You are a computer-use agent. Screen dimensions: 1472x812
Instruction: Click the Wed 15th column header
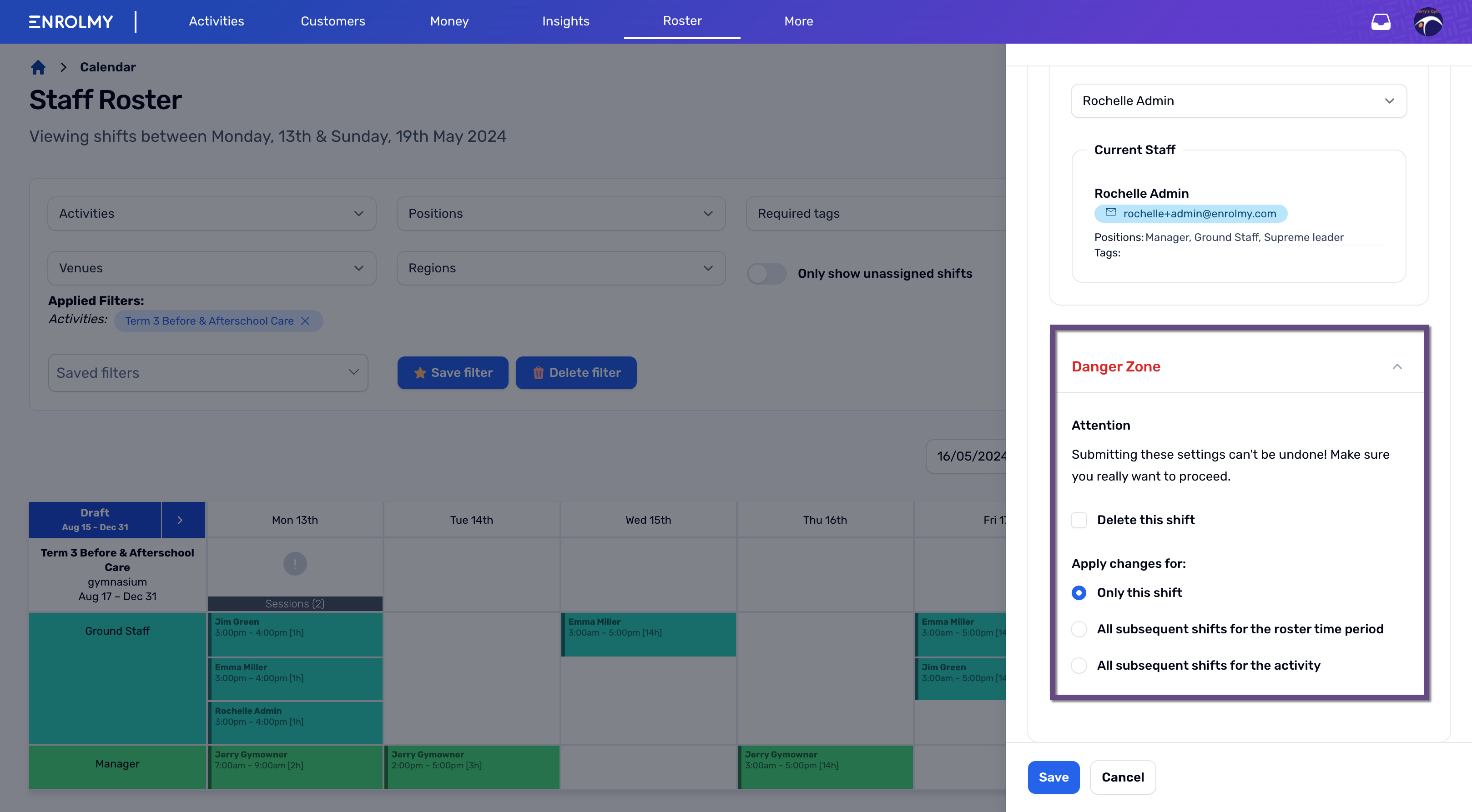click(648, 520)
